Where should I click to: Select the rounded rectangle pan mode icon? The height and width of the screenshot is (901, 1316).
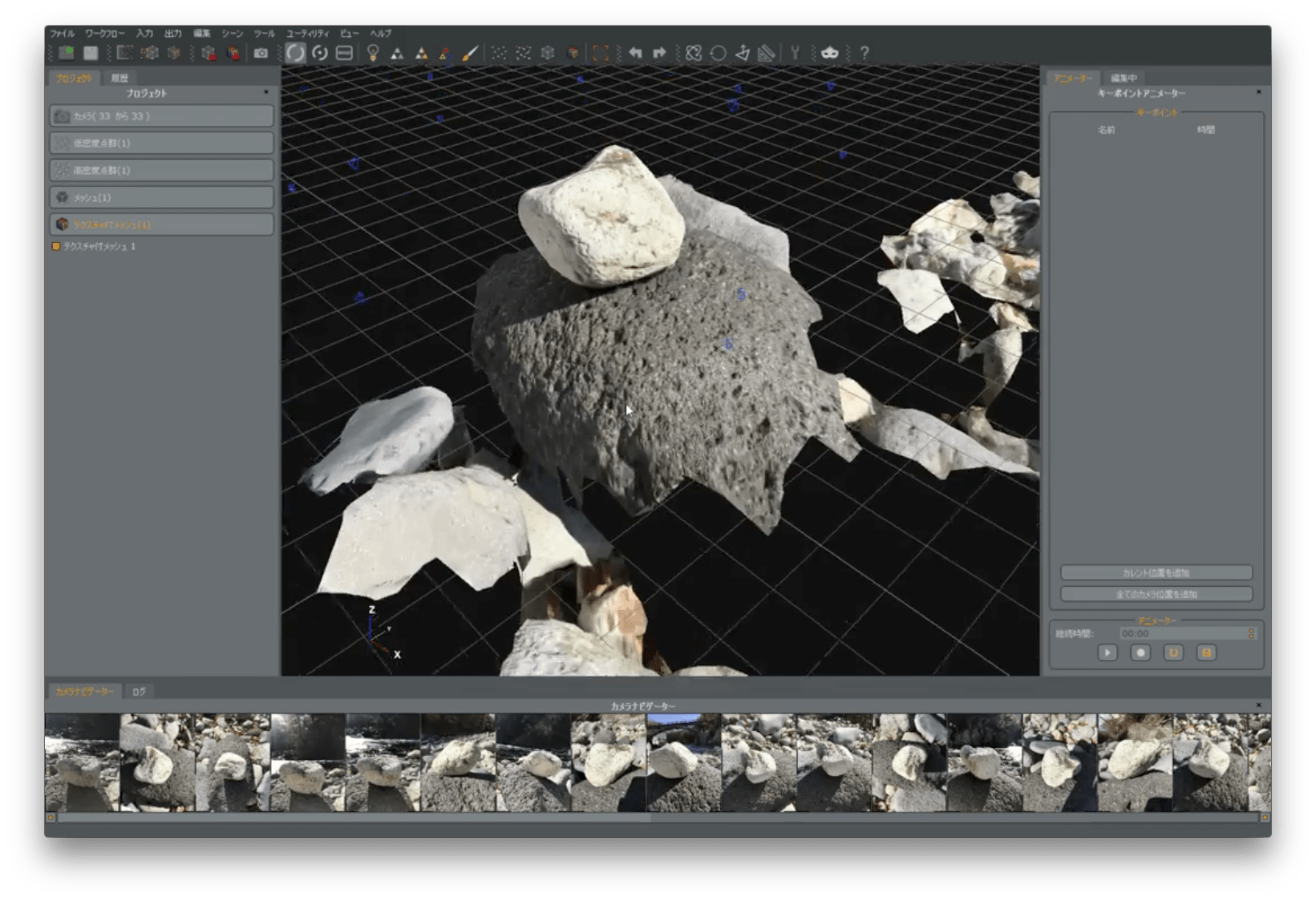(344, 53)
